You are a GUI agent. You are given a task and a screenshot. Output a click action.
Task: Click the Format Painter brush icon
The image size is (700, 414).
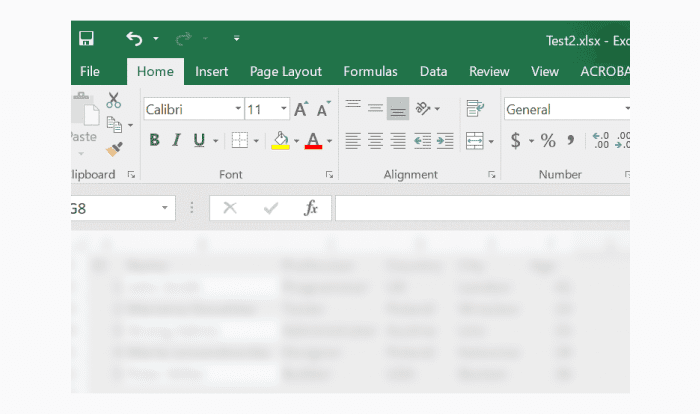[113, 148]
